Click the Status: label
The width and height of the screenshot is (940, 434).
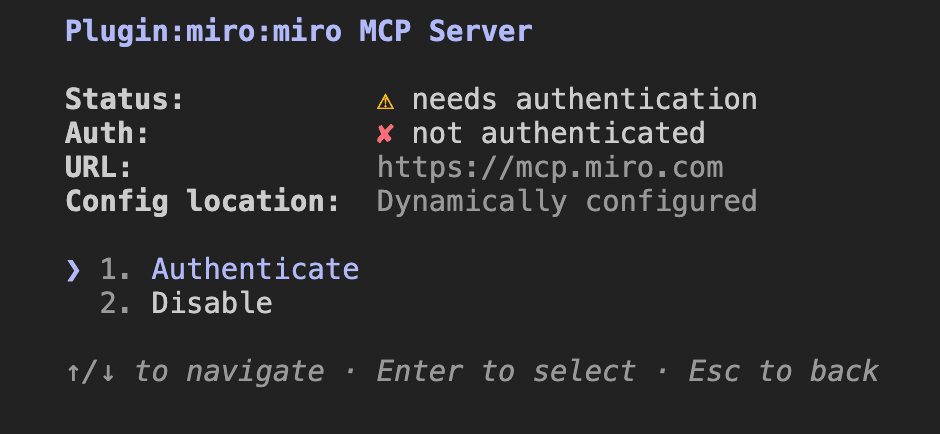pyautogui.click(x=124, y=100)
